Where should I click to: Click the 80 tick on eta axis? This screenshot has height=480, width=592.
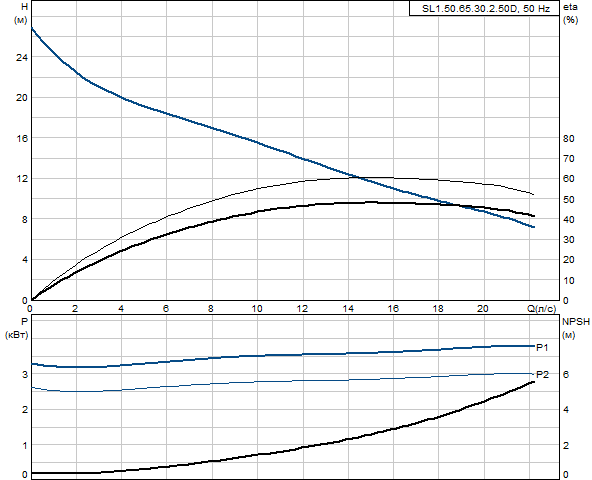pos(569,139)
